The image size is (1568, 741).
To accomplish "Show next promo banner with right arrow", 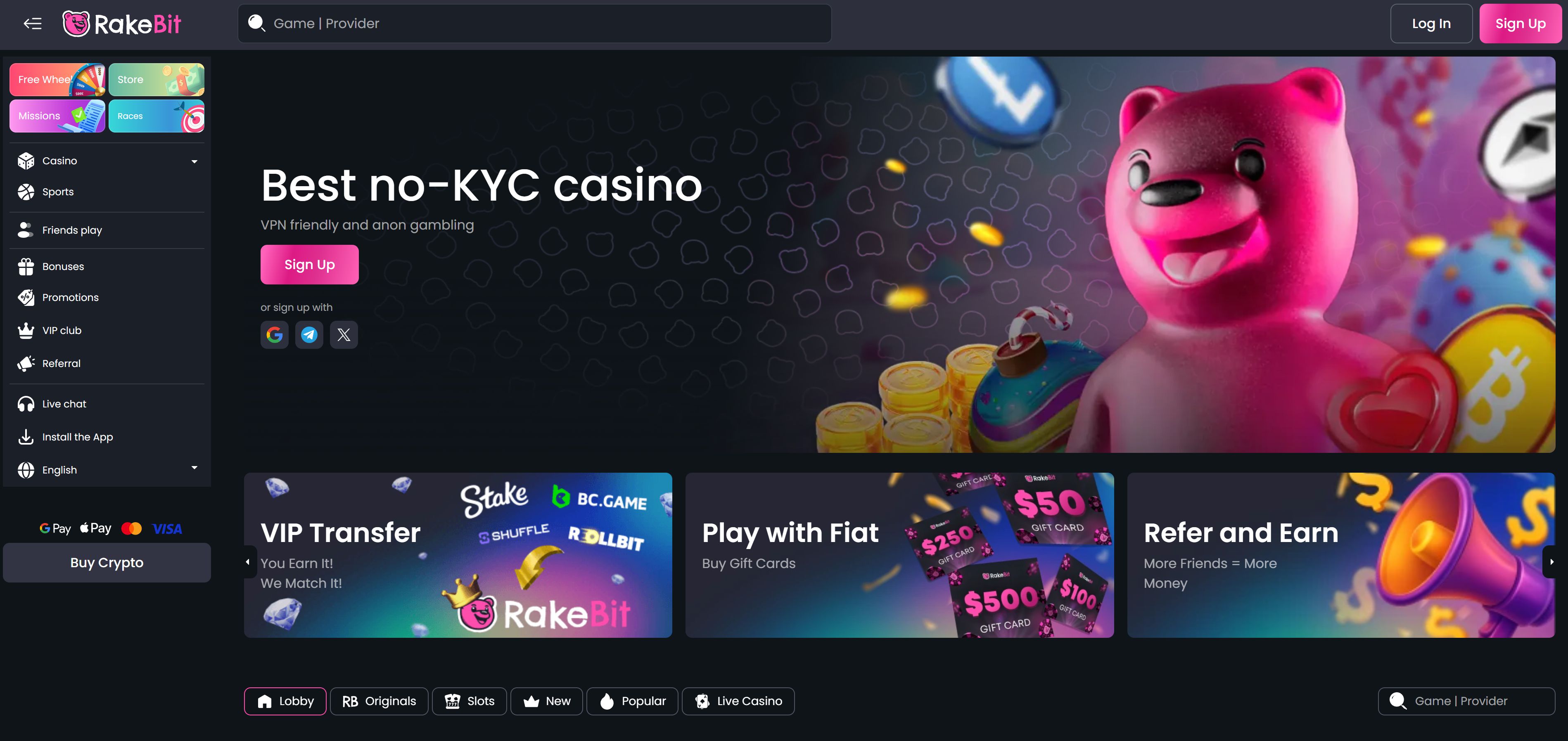I will [x=1551, y=561].
